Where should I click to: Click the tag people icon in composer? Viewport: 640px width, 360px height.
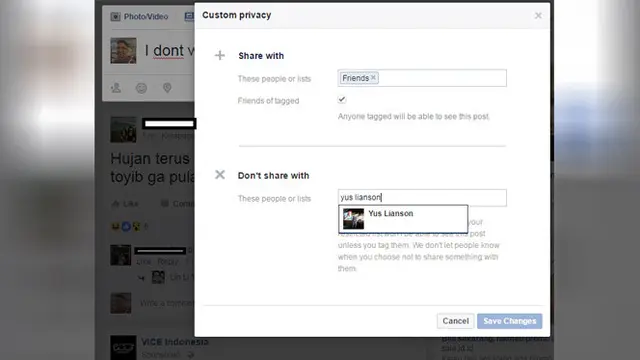point(116,88)
